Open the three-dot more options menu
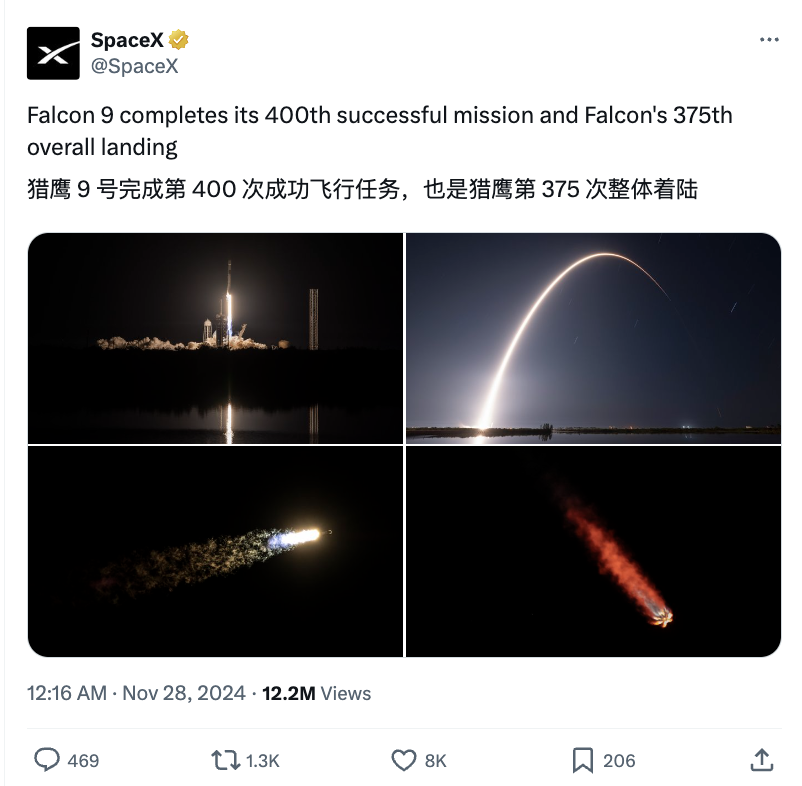802x786 pixels. pos(769,39)
